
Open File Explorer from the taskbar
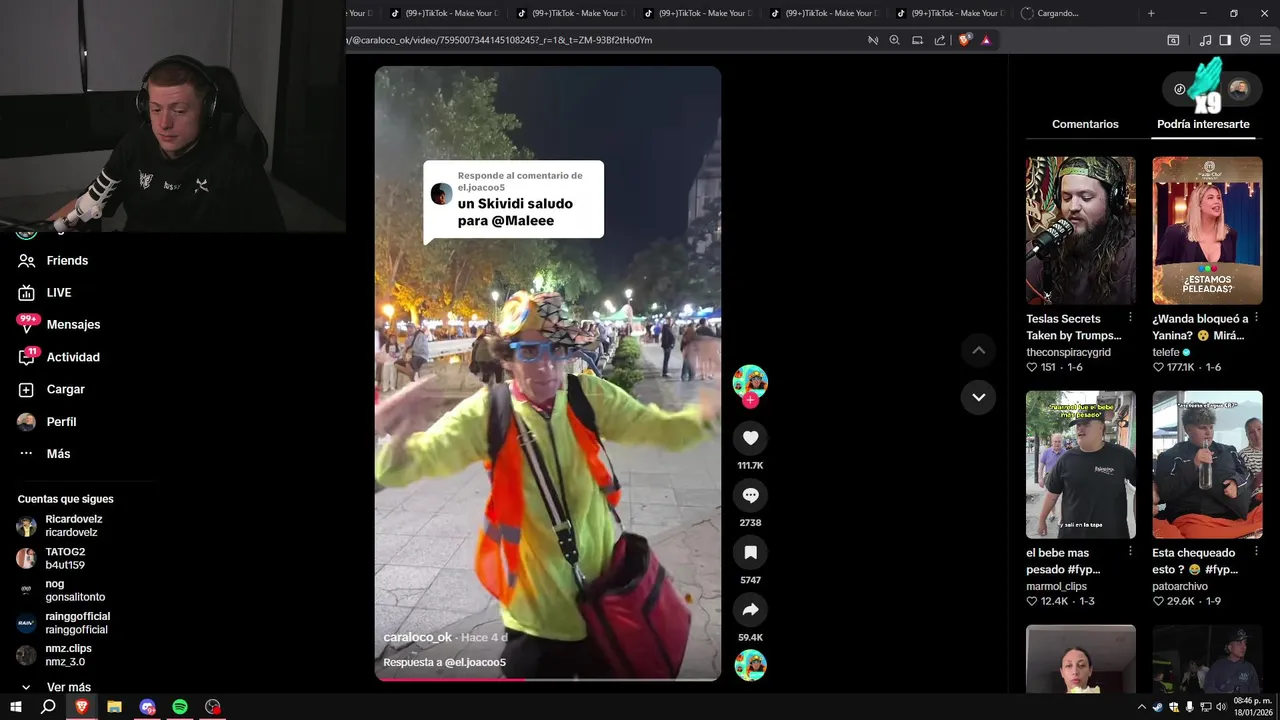pyautogui.click(x=114, y=706)
